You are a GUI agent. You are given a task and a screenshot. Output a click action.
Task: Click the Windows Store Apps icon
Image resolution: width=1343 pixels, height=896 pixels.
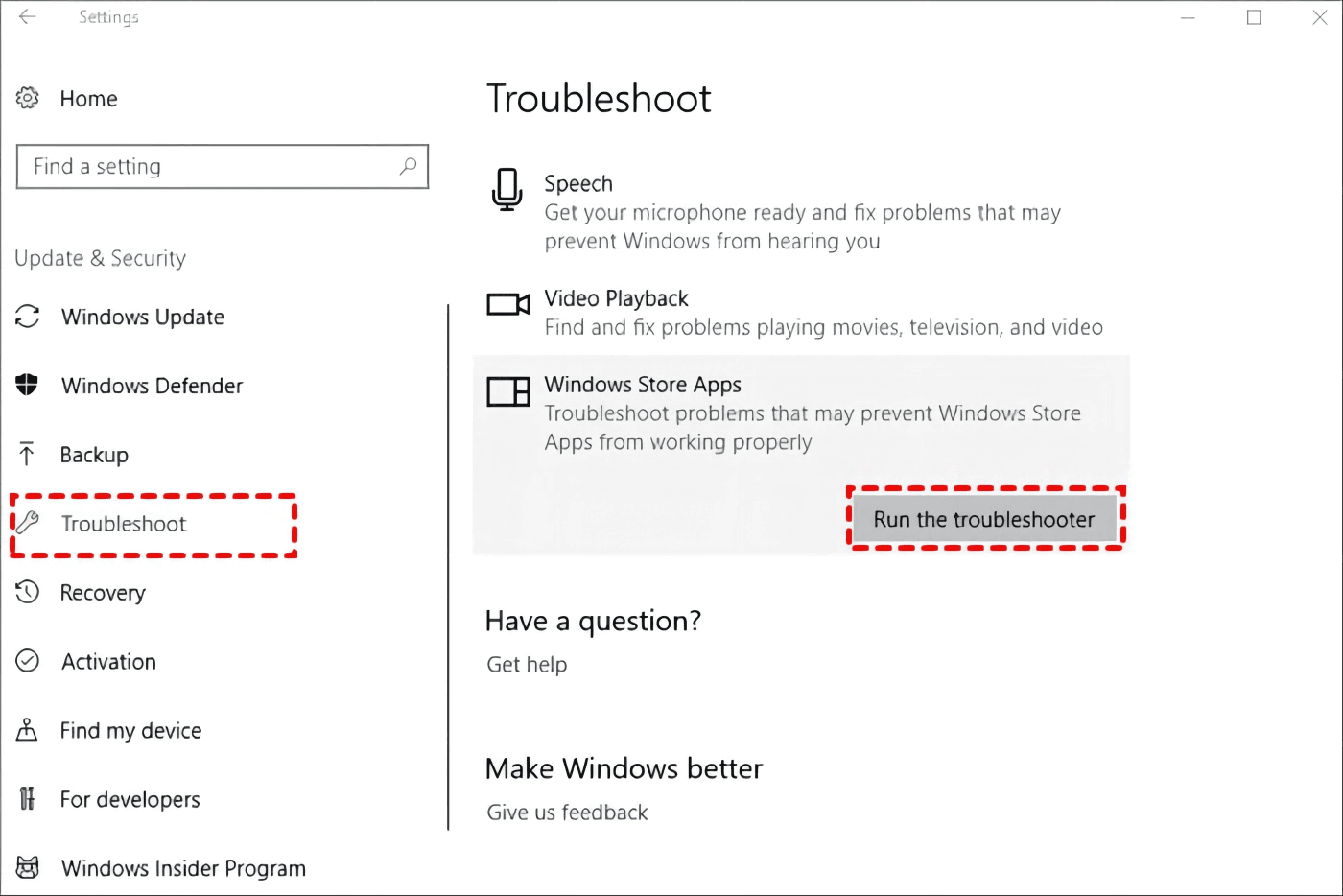click(507, 391)
